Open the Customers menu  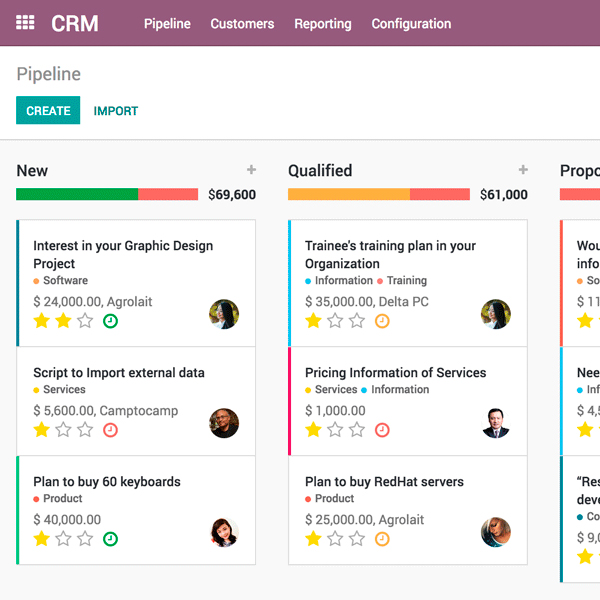pyautogui.click(x=242, y=23)
